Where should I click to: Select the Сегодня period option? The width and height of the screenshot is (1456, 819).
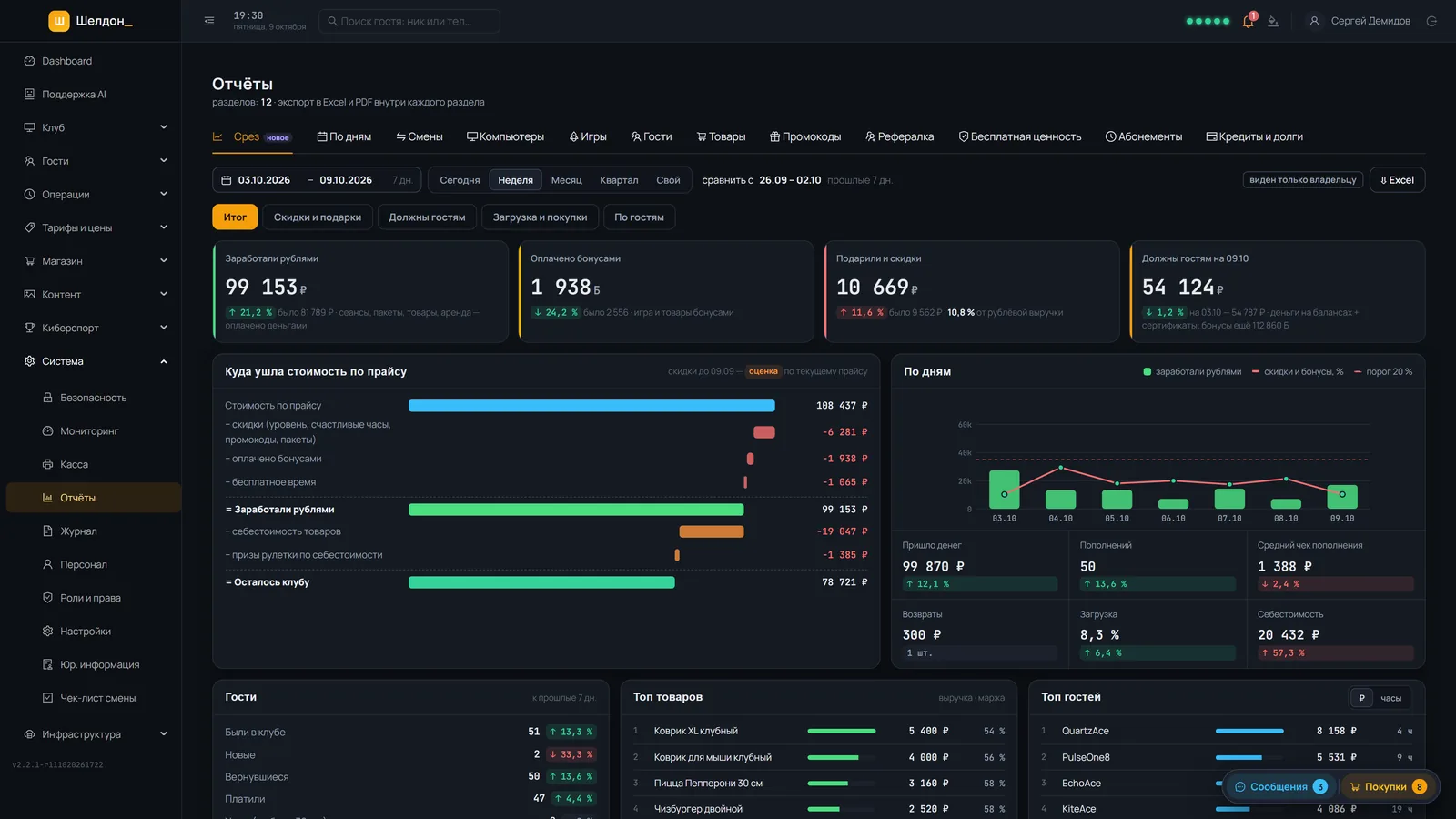(460, 180)
